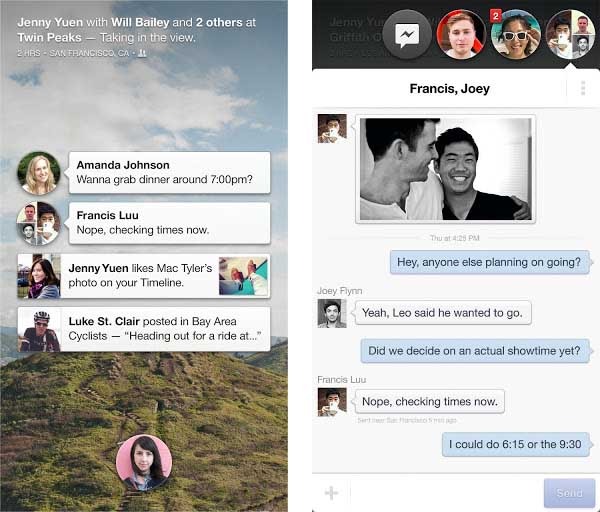Tap the message text input field
Viewport: 600px width, 512px height.
pos(445,493)
